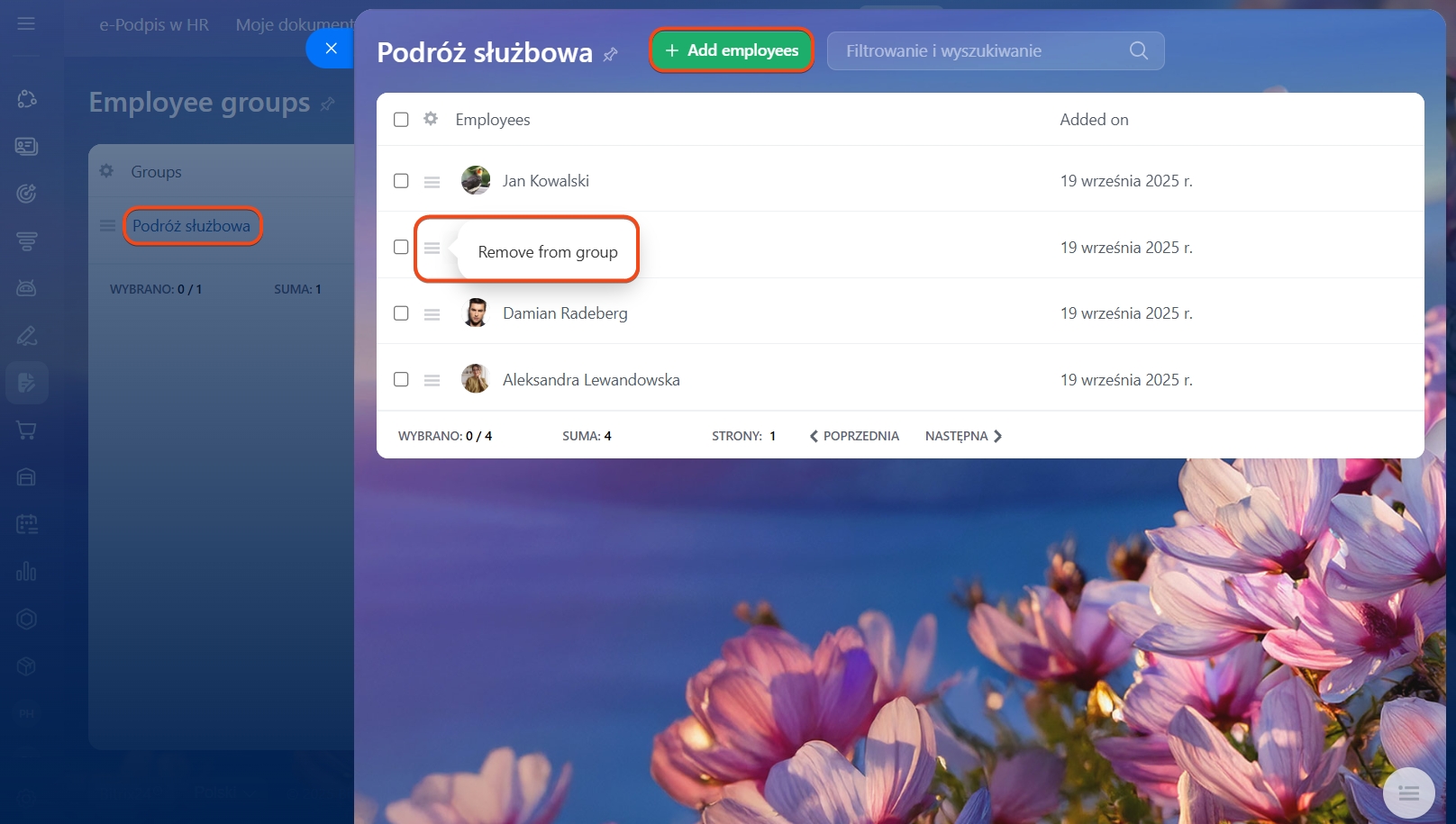This screenshot has width=1456, height=824.
Task: Check the box for Damian Radeberg
Action: point(401,313)
